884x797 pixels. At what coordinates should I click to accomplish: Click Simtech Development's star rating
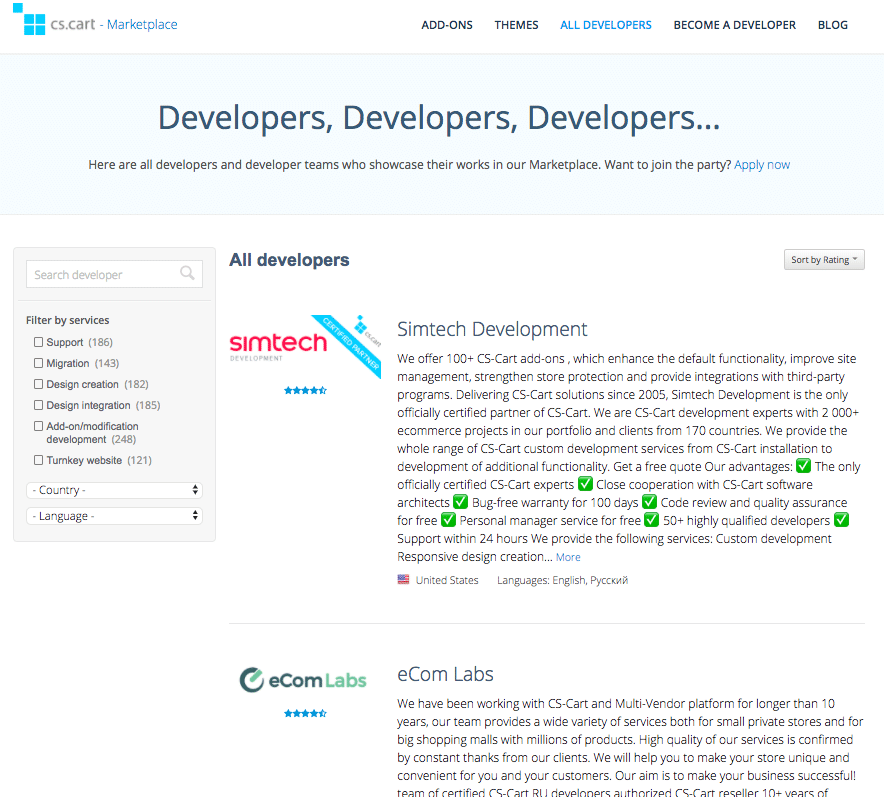(x=304, y=391)
